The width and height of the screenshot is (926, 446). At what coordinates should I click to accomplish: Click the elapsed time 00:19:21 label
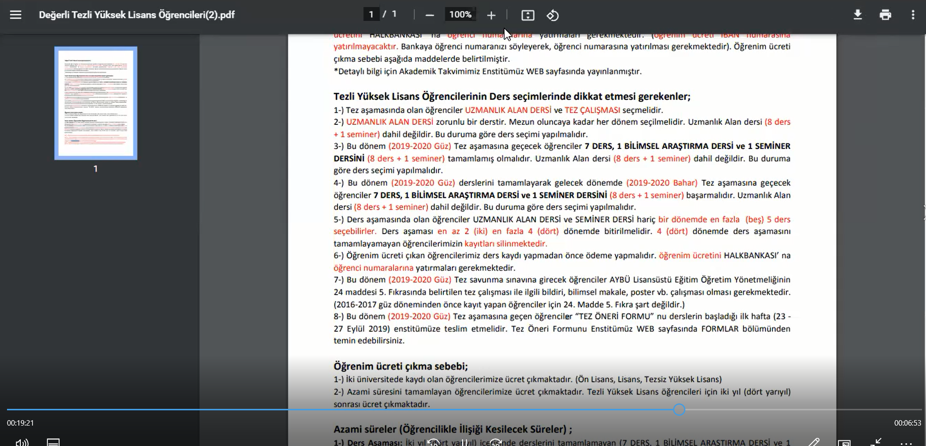point(20,423)
